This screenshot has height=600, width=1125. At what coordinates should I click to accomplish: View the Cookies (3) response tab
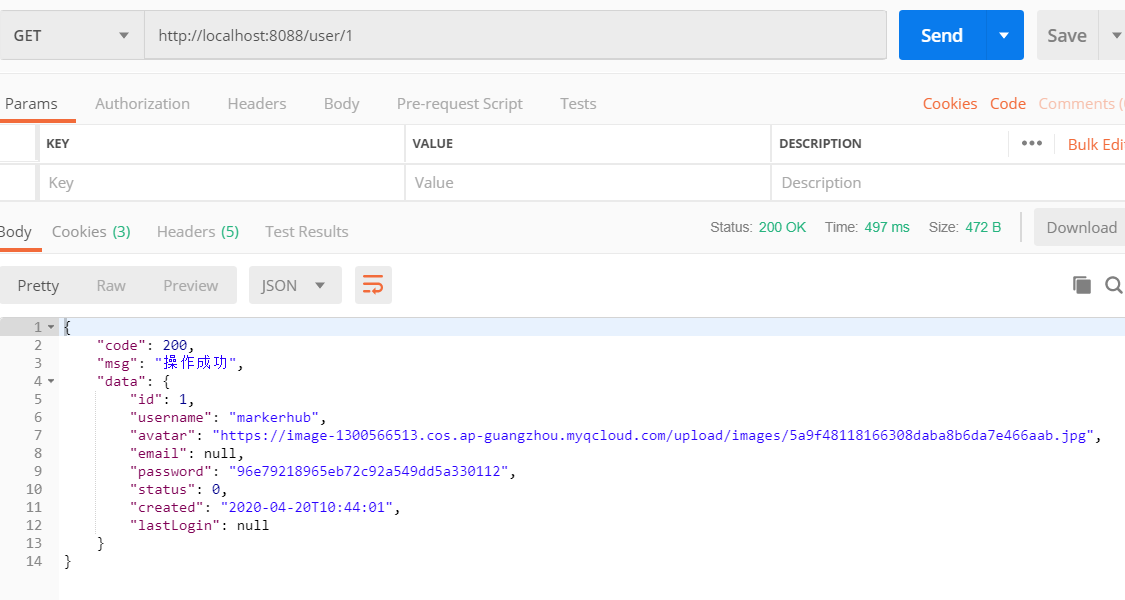pos(91,231)
